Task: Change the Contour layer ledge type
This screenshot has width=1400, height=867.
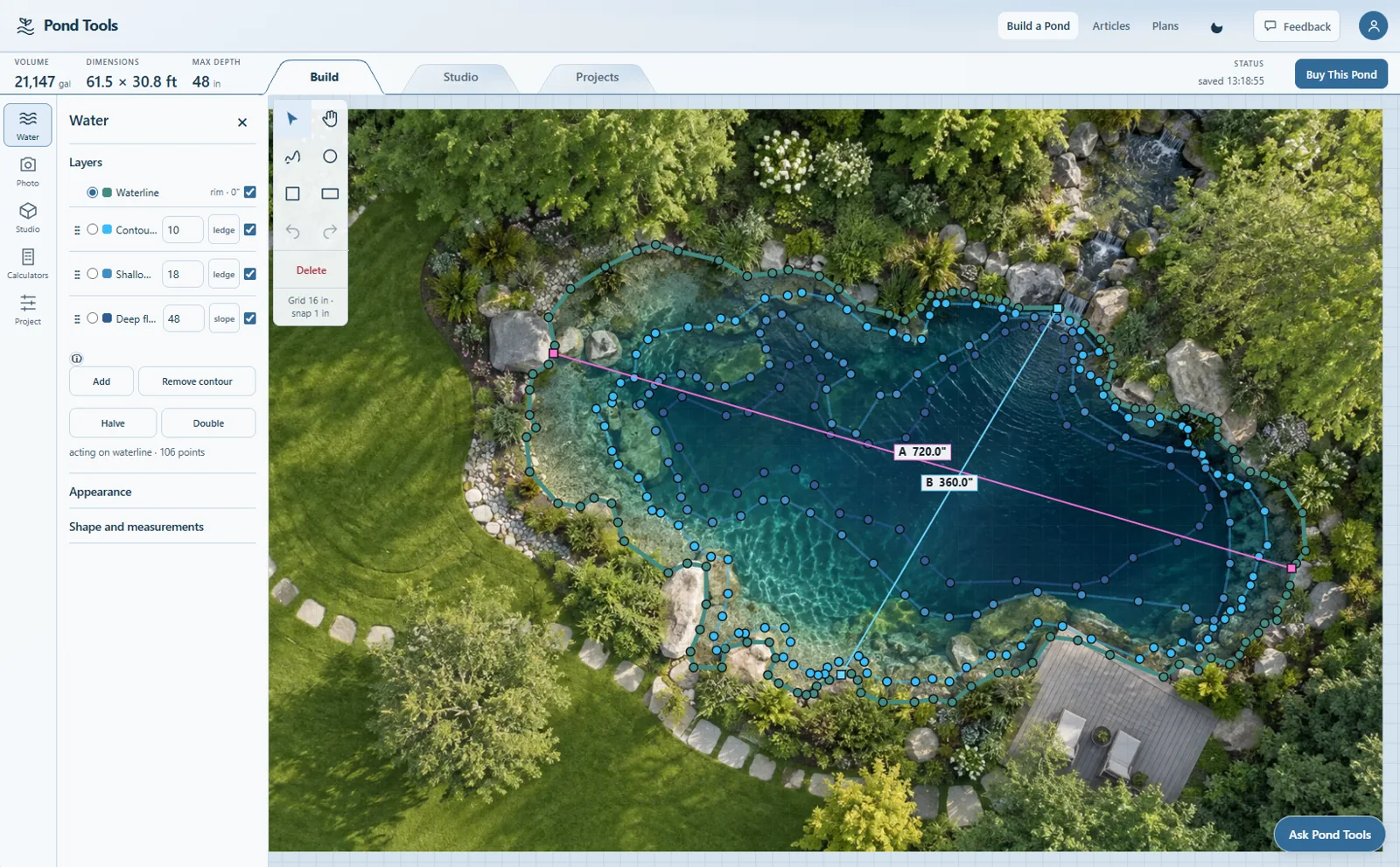Action: point(224,230)
